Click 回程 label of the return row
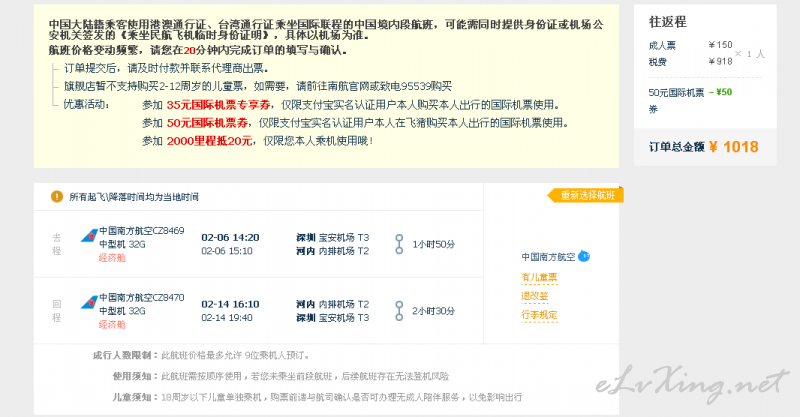 [57, 311]
